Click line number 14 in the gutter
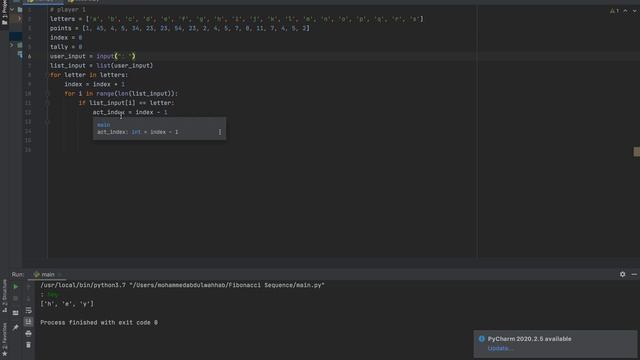640x360 pixels. point(28,131)
